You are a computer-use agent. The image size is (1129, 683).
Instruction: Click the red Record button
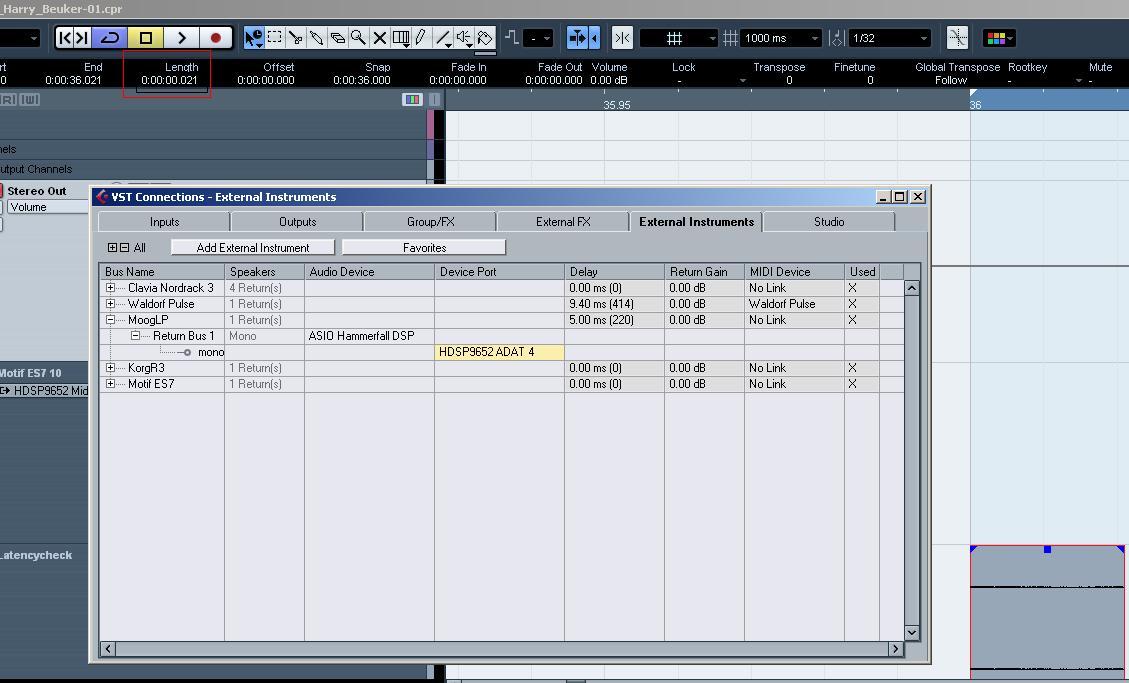(215, 37)
